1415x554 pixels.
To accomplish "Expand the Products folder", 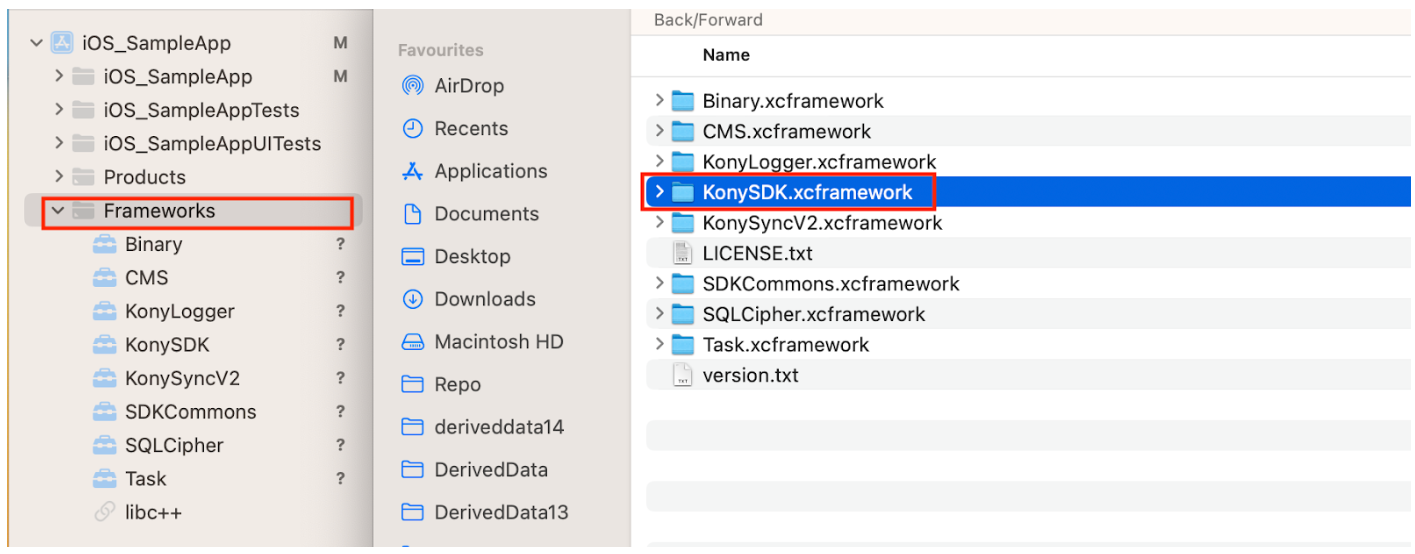I will (x=59, y=177).
